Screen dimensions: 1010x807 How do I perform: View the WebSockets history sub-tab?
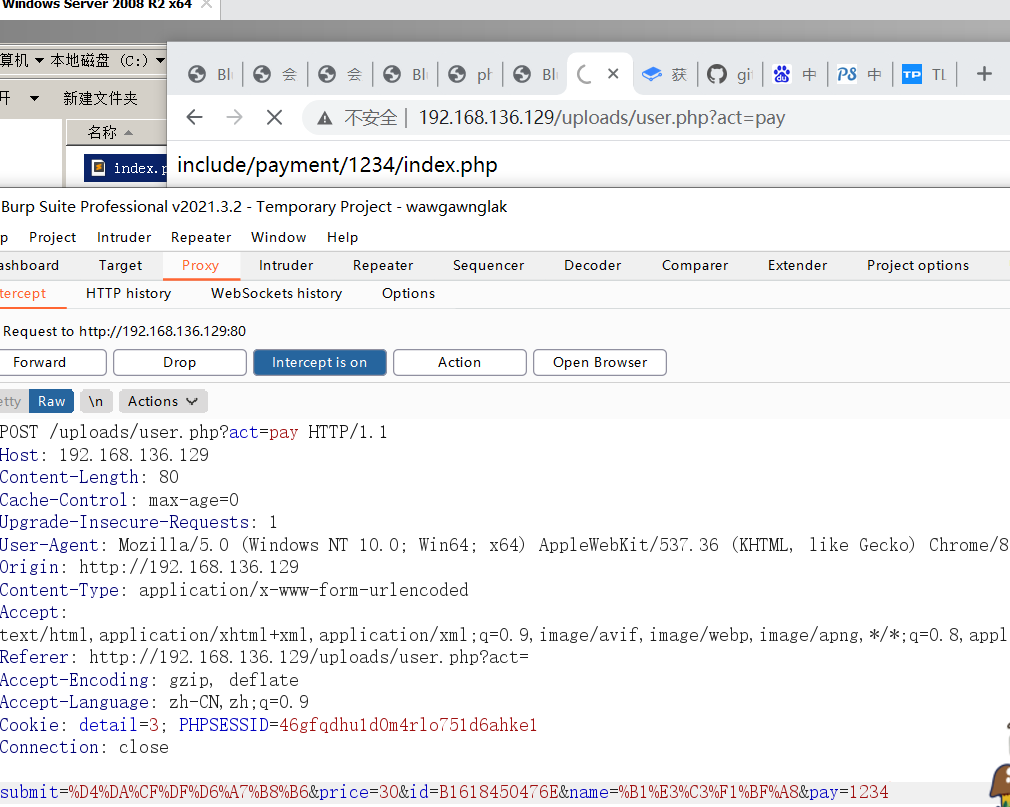click(276, 294)
